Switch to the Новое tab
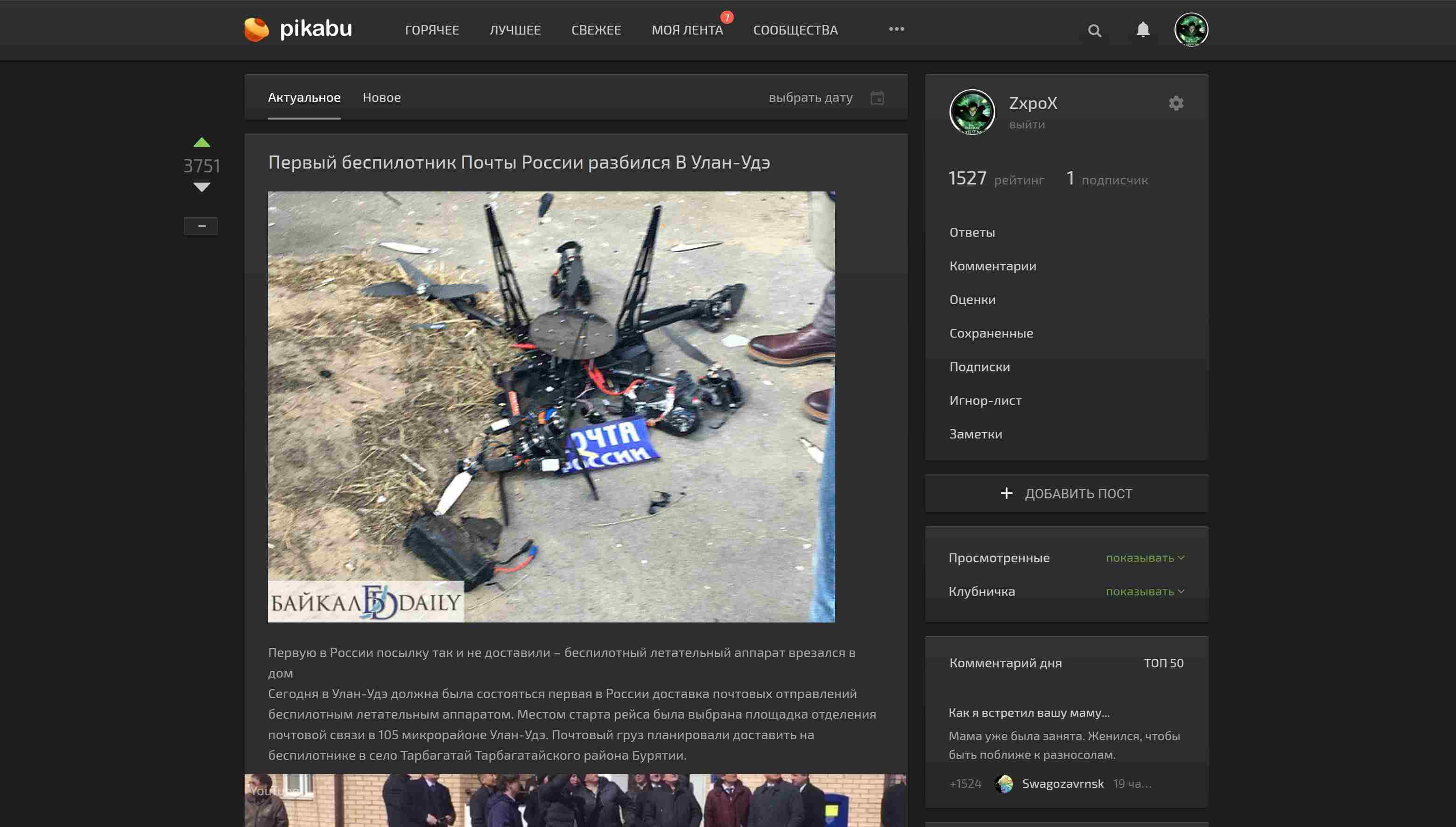Screen dimensions: 1456x827 [381, 98]
